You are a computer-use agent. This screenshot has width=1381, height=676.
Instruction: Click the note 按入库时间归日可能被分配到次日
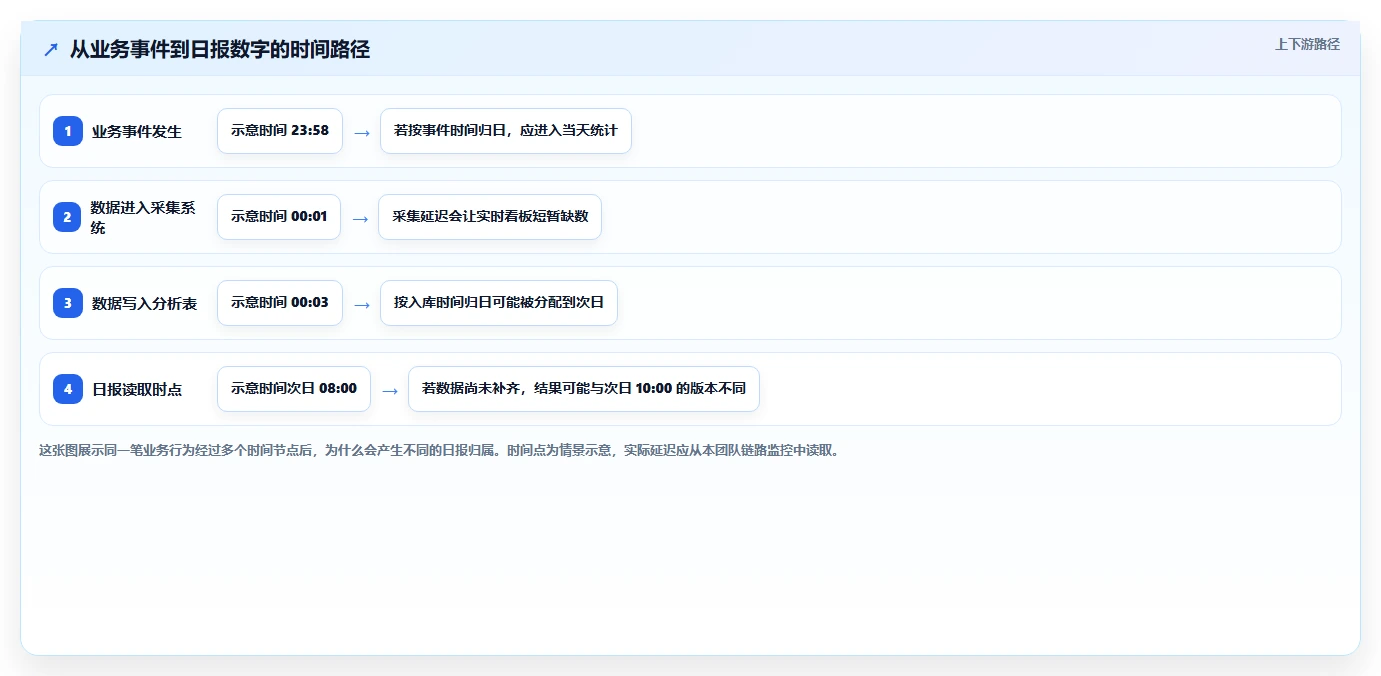(x=499, y=303)
